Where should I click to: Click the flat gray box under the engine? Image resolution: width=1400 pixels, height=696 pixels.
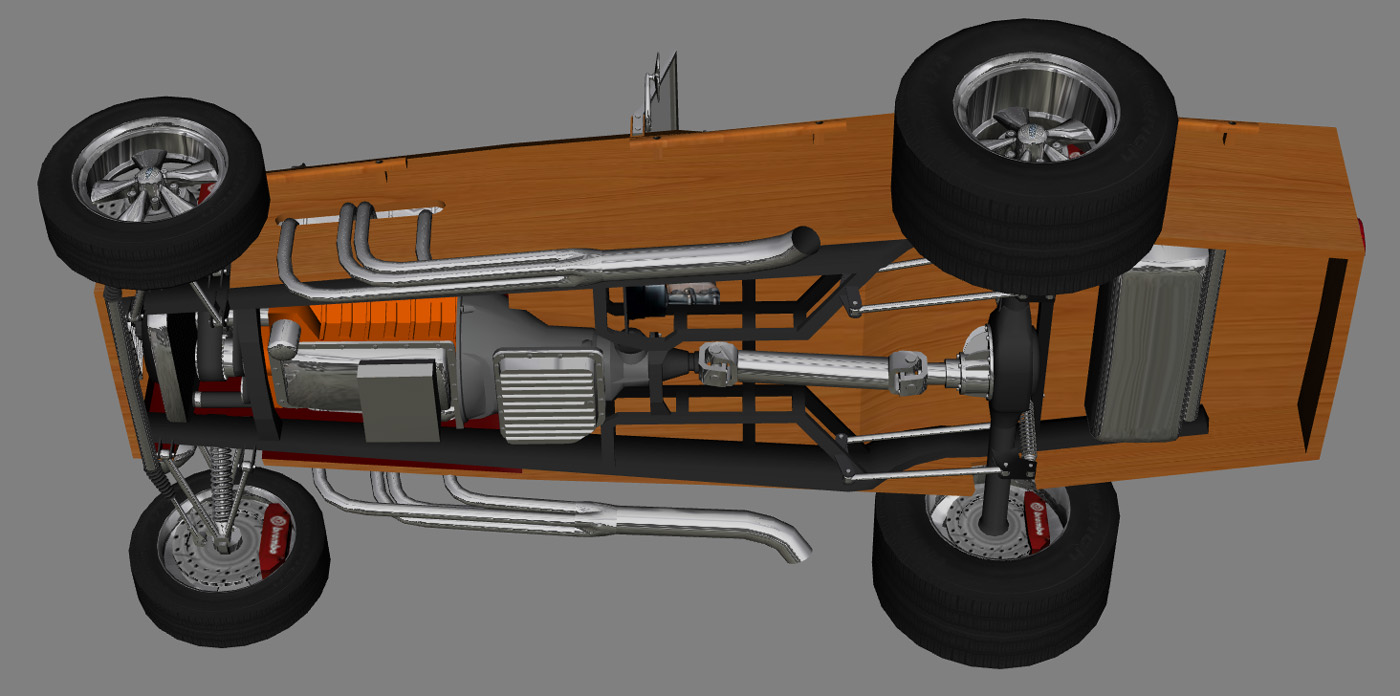[398, 400]
